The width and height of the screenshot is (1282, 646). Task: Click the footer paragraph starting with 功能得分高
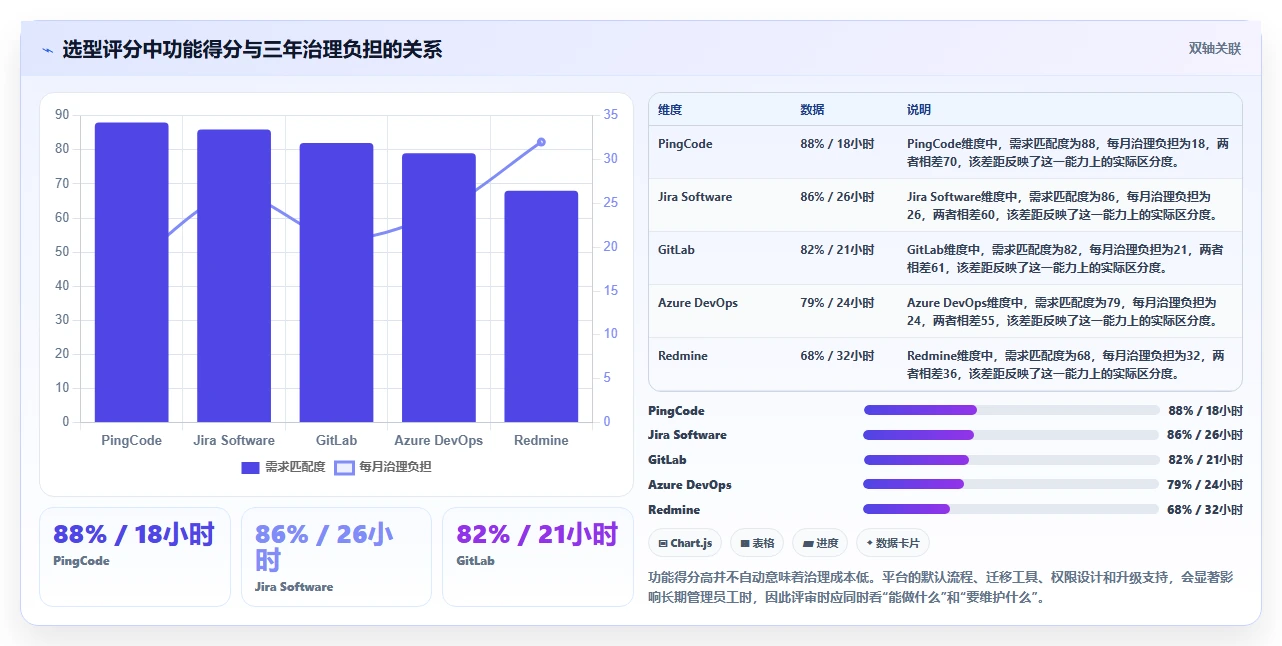[941, 588]
